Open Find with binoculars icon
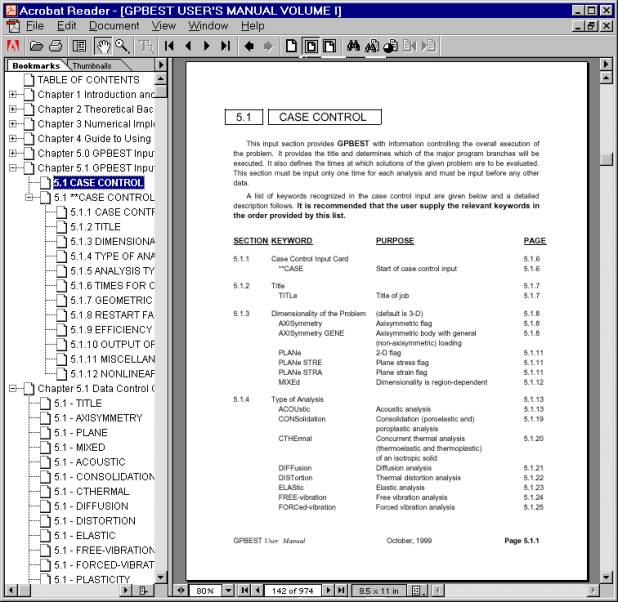The height and width of the screenshot is (602, 618). point(353,46)
